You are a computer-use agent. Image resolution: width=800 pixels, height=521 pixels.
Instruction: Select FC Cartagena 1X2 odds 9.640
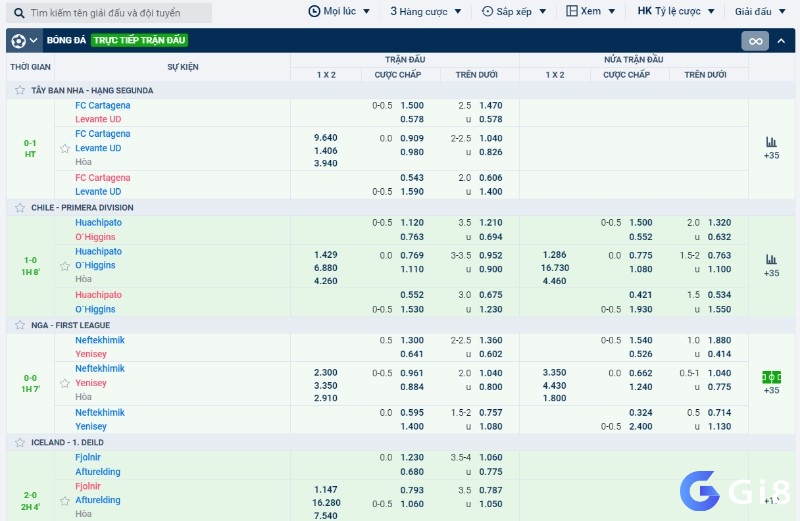326,138
